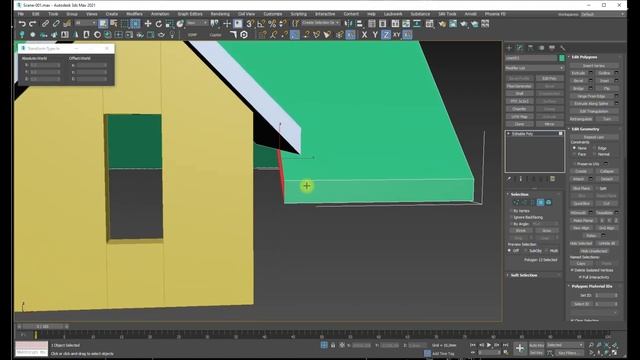
Task: Restrict transform to the Y axis
Action: click(375, 35)
